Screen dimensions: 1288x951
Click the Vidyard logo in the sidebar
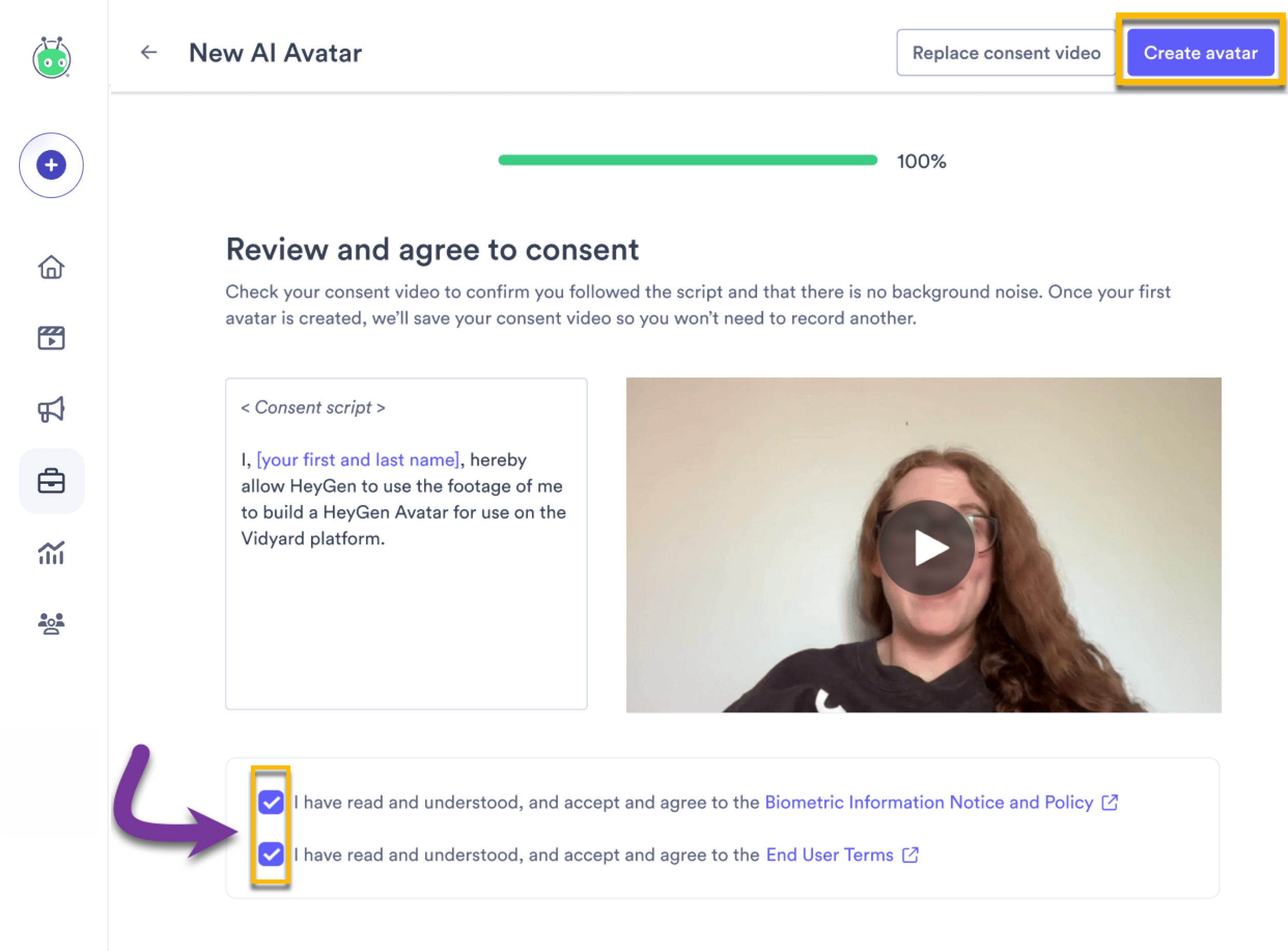(x=51, y=56)
